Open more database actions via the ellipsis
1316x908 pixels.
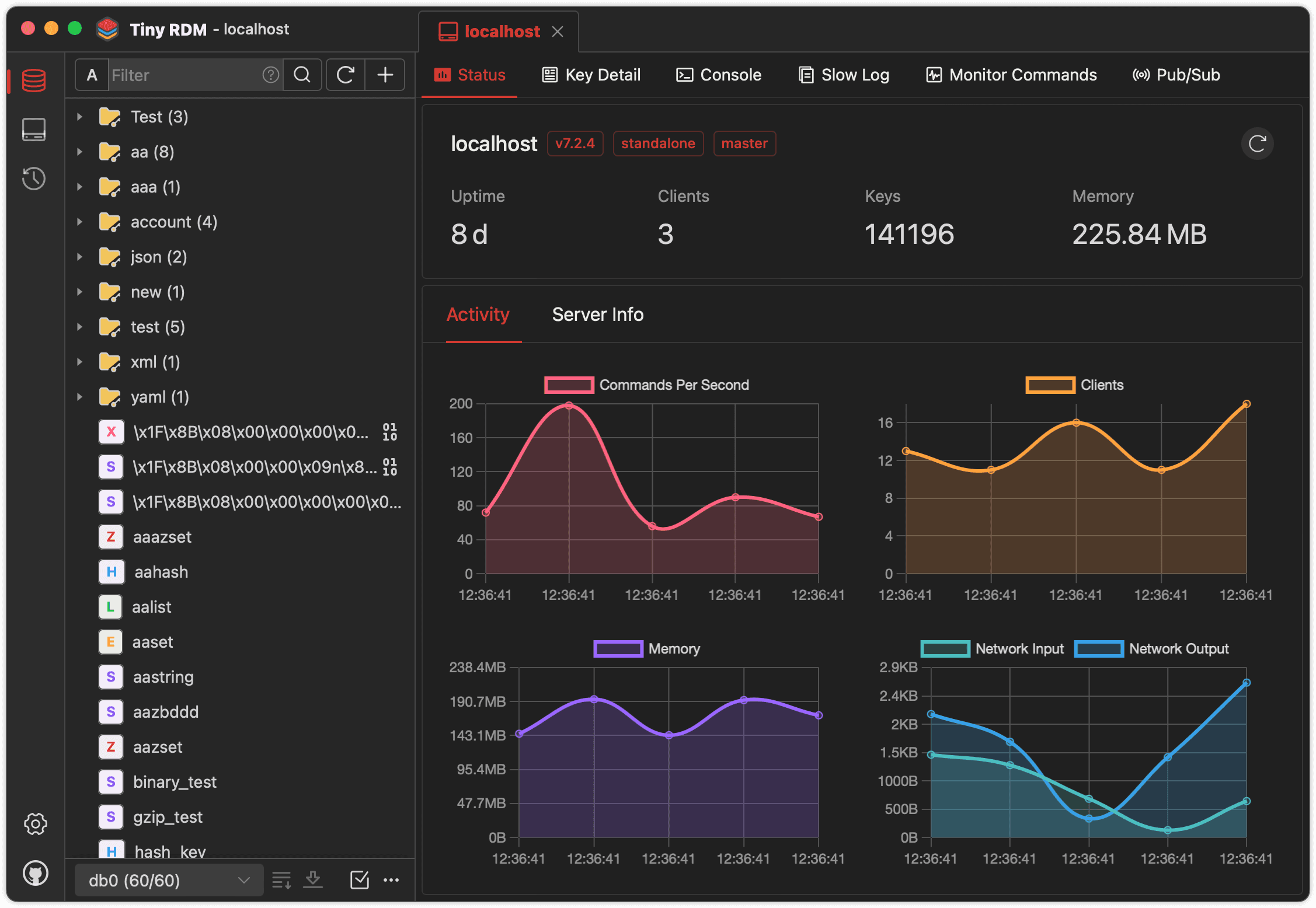[x=392, y=880]
